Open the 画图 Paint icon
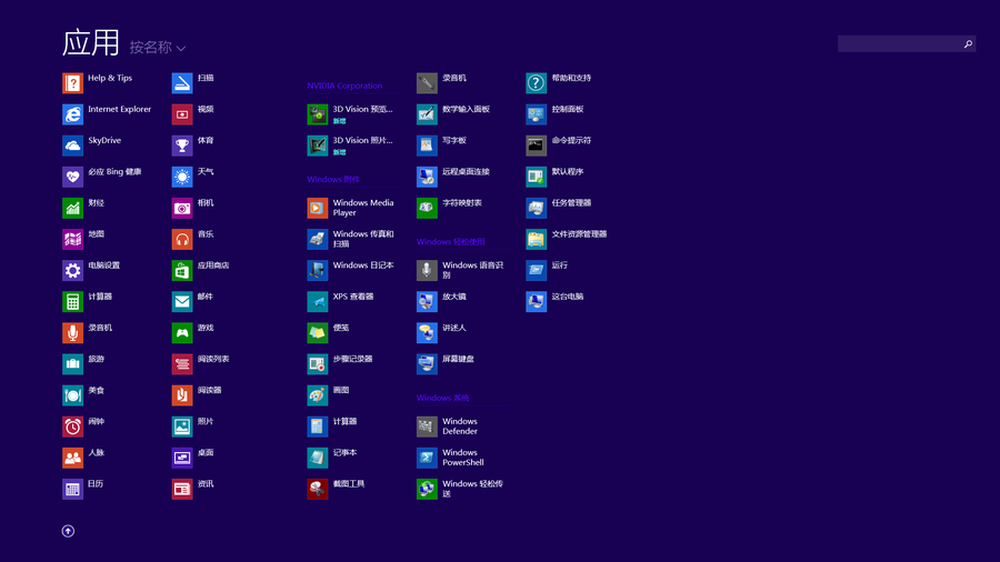1000x562 pixels. click(x=318, y=396)
